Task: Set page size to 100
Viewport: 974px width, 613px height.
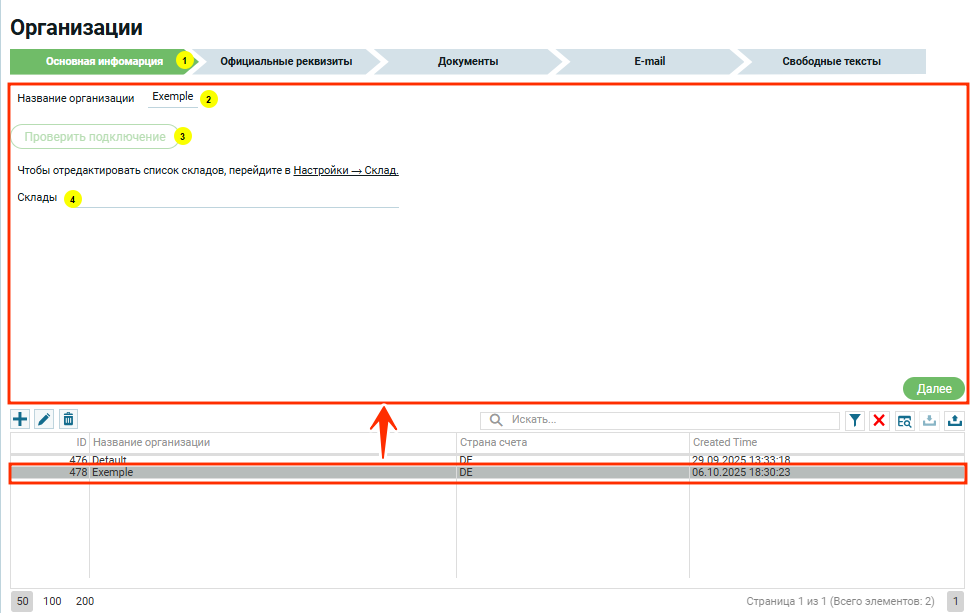Action: tap(53, 601)
